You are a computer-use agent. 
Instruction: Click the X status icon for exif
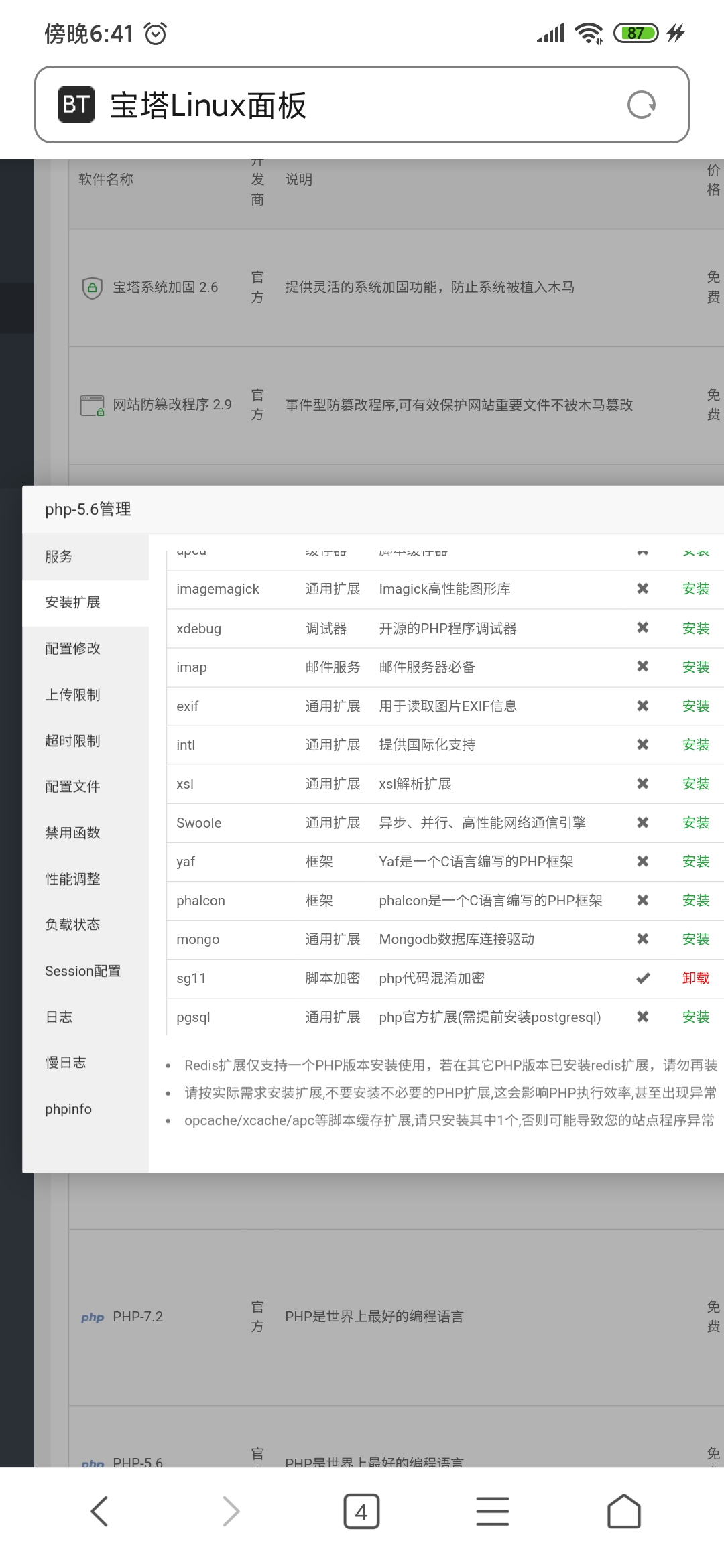[642, 706]
